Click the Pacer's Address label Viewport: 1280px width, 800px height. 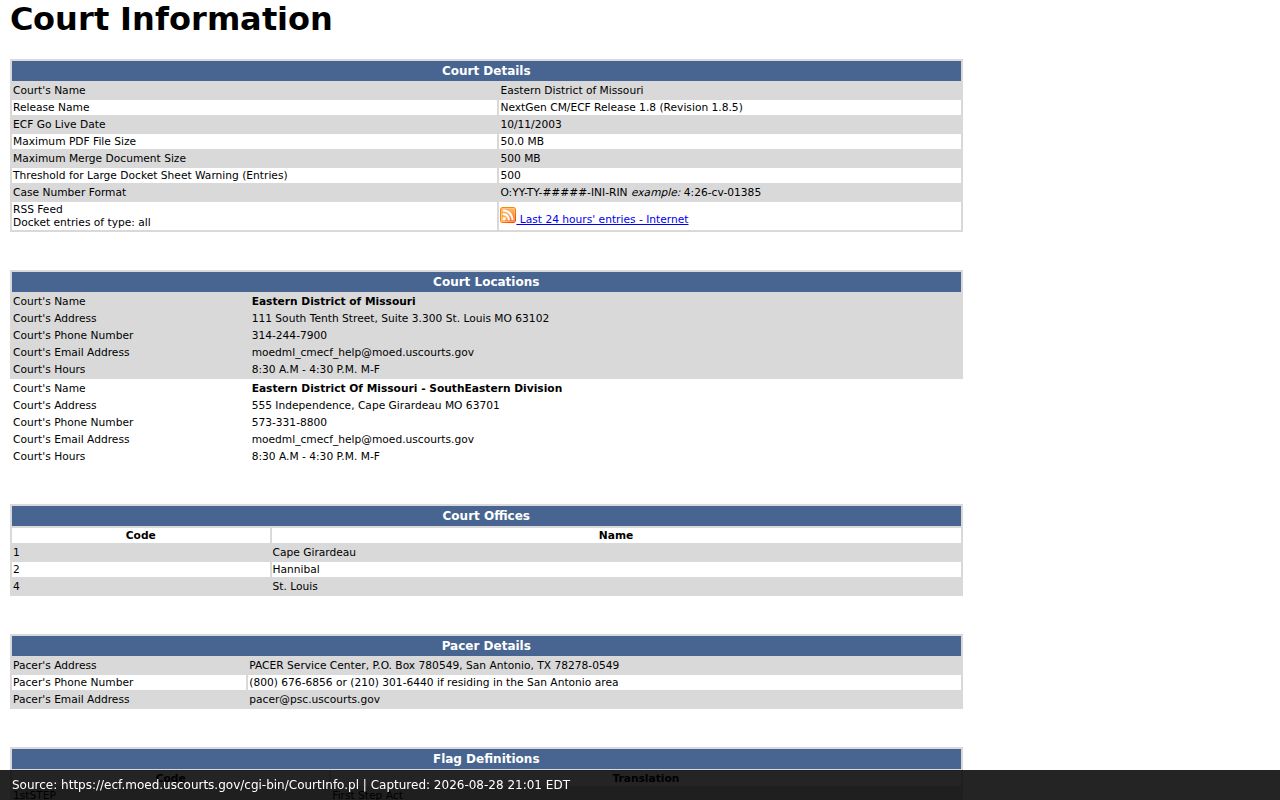(x=55, y=665)
